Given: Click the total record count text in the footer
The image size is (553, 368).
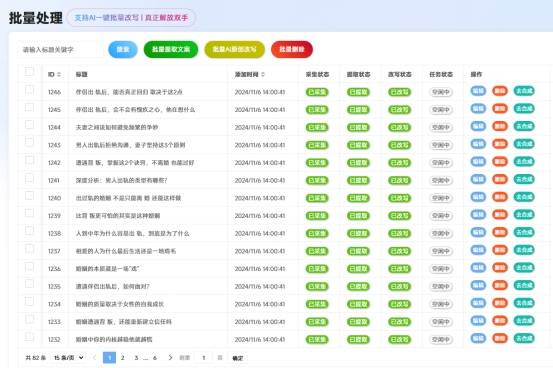Looking at the screenshot, I should (36, 358).
